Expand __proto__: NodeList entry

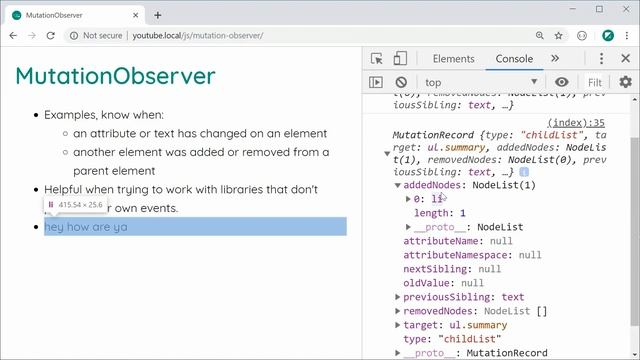[408, 227]
